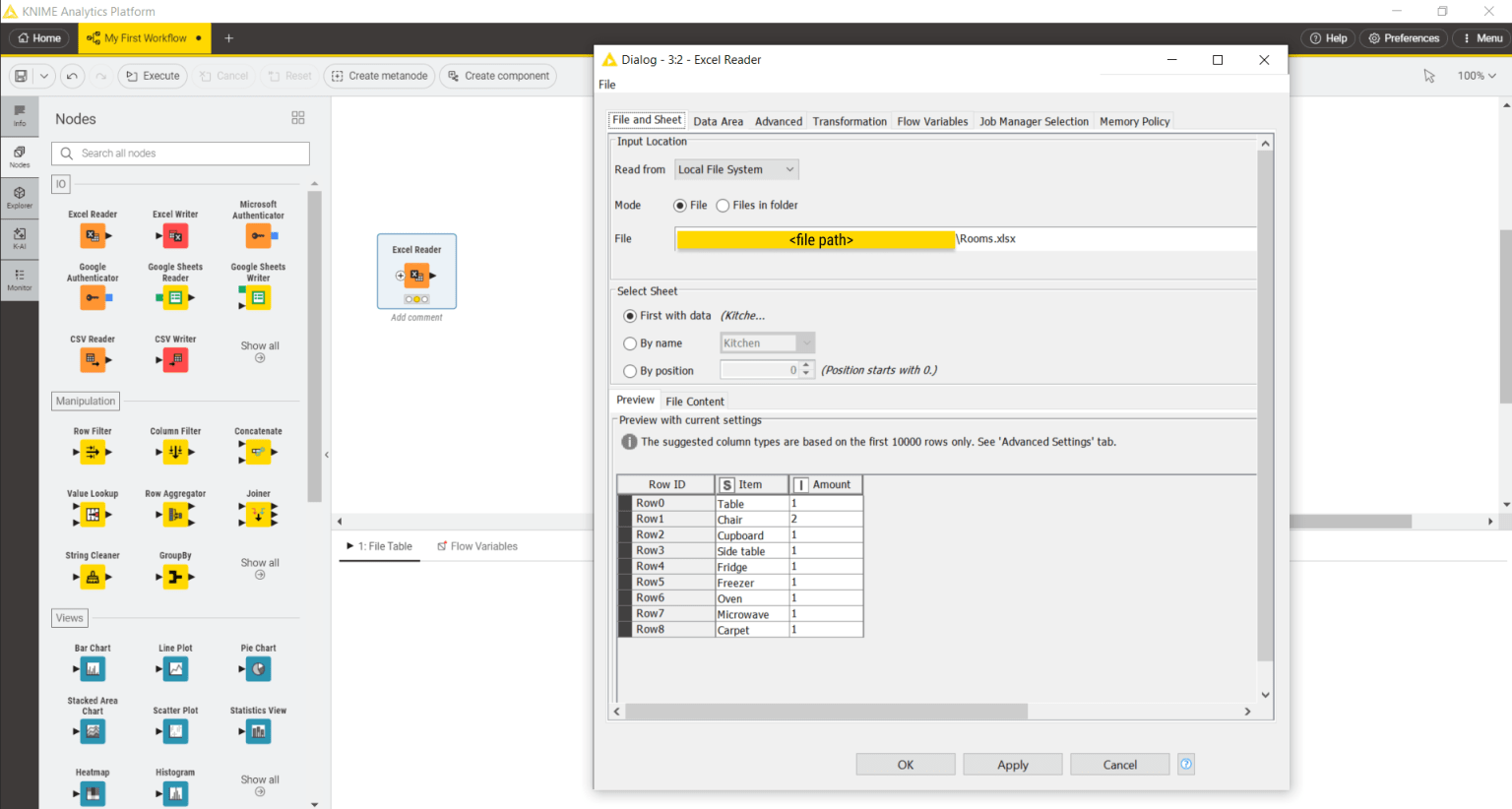Screen dimensions: 1512x809
Task: Show all Views nodes
Action: point(260,784)
